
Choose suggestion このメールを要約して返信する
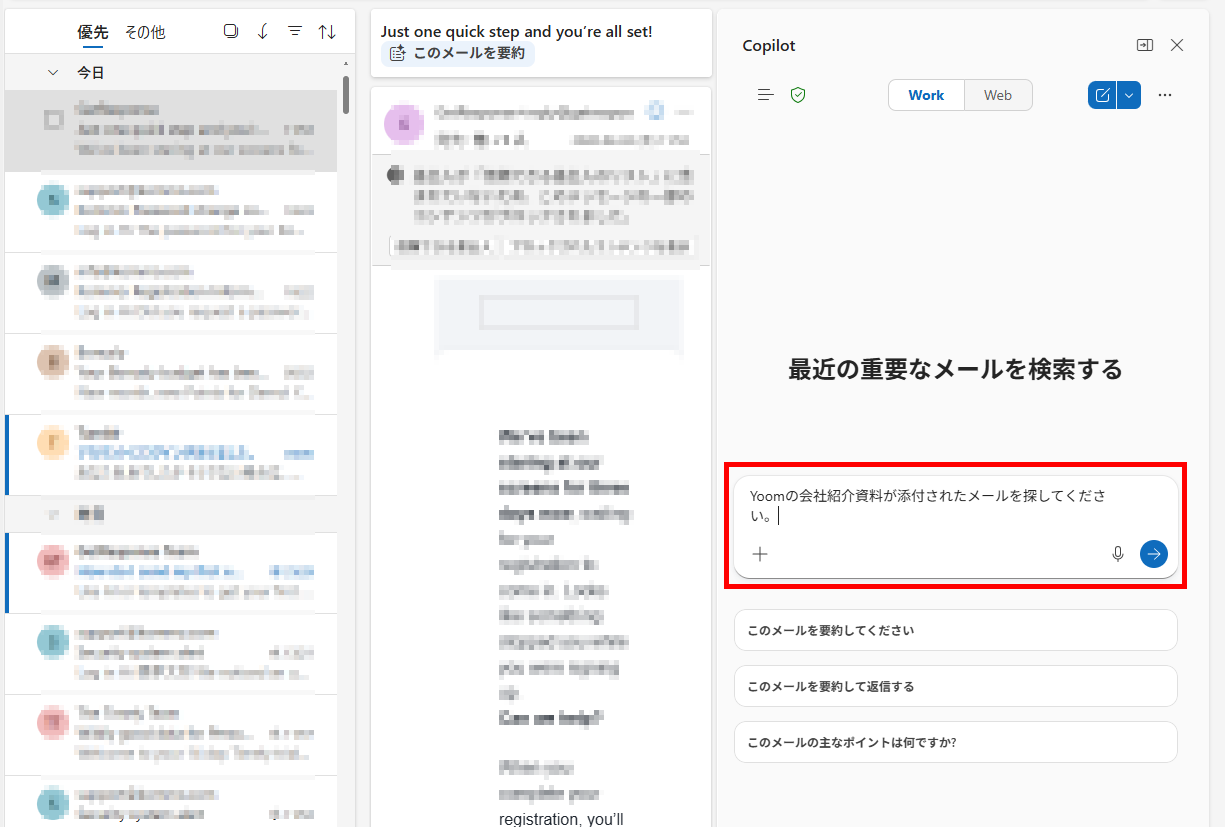(955, 686)
